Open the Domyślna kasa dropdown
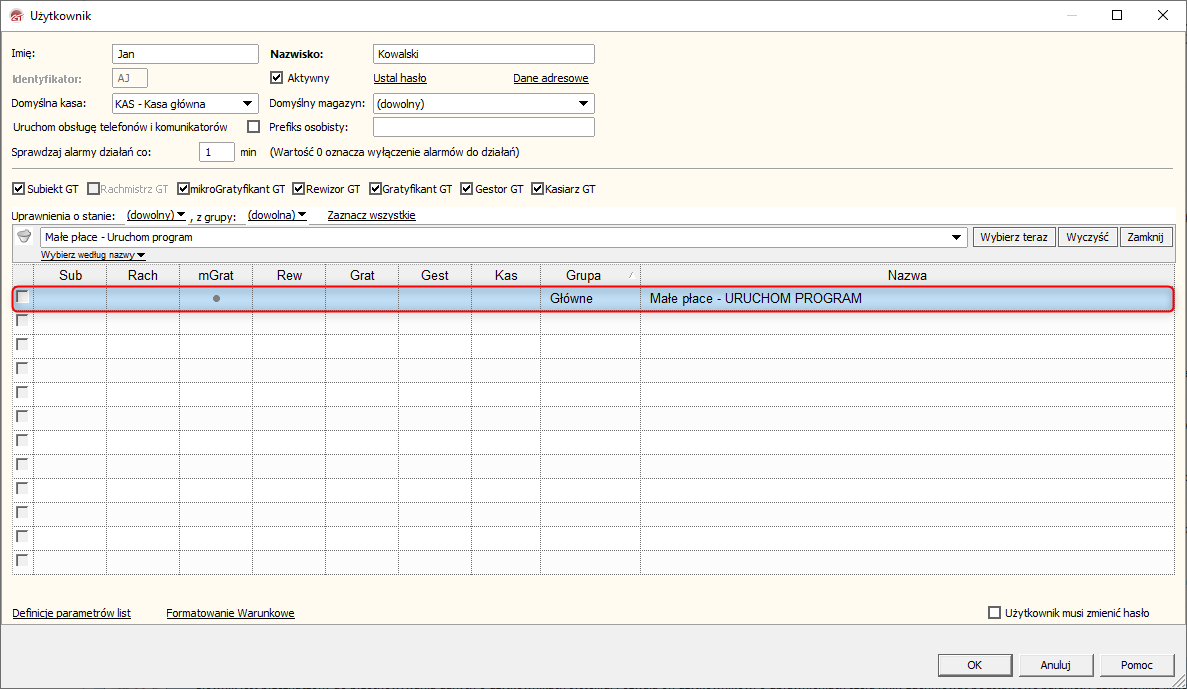The height and width of the screenshot is (689, 1187). (x=247, y=104)
